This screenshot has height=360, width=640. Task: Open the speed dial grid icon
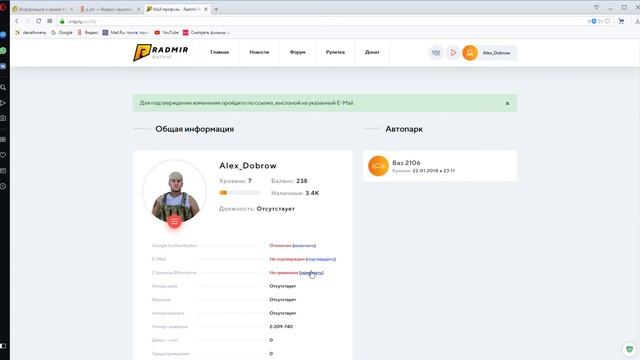49,21
